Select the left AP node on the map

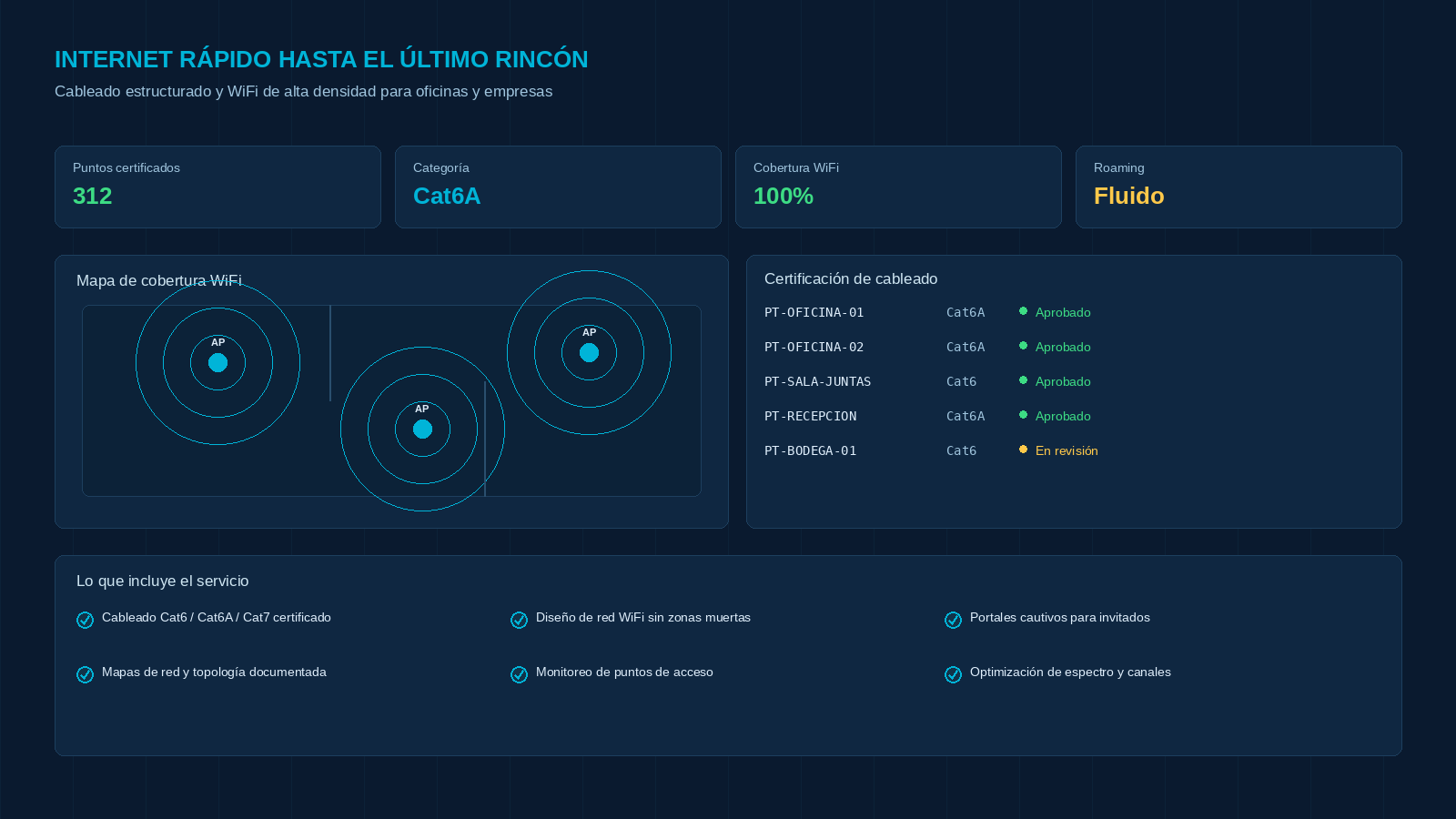pyautogui.click(x=218, y=363)
